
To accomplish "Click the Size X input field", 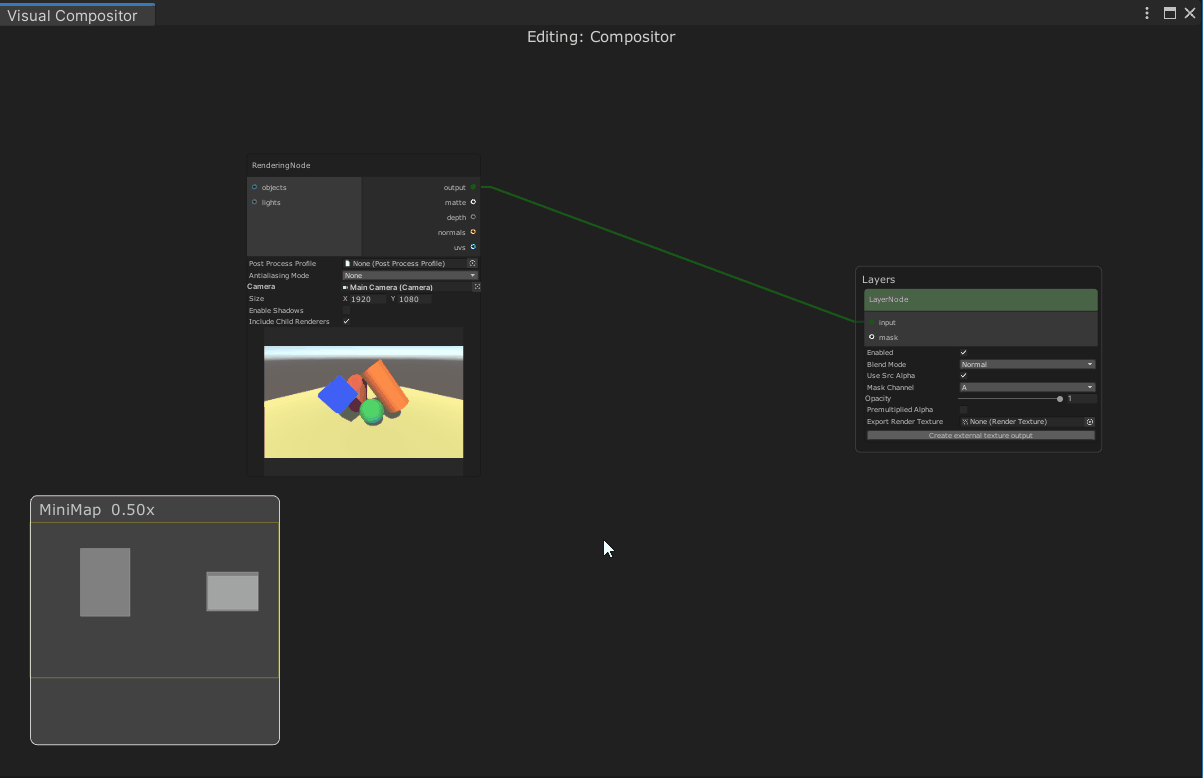I will [365, 298].
